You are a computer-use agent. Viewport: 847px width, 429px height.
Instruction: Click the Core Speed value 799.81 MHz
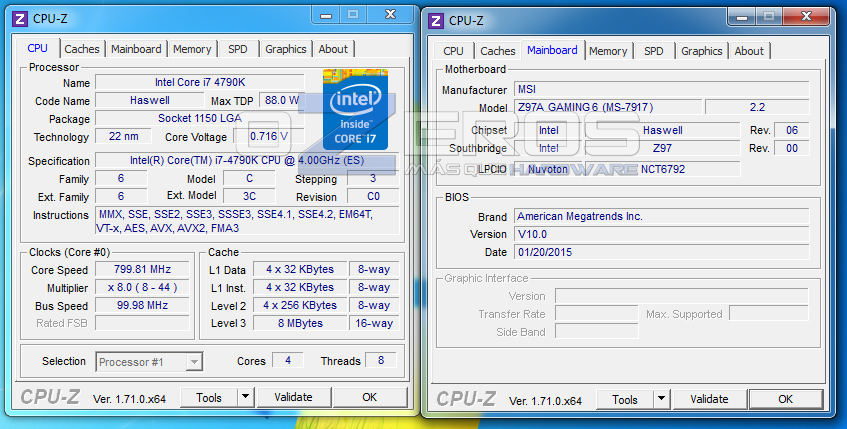click(x=142, y=270)
